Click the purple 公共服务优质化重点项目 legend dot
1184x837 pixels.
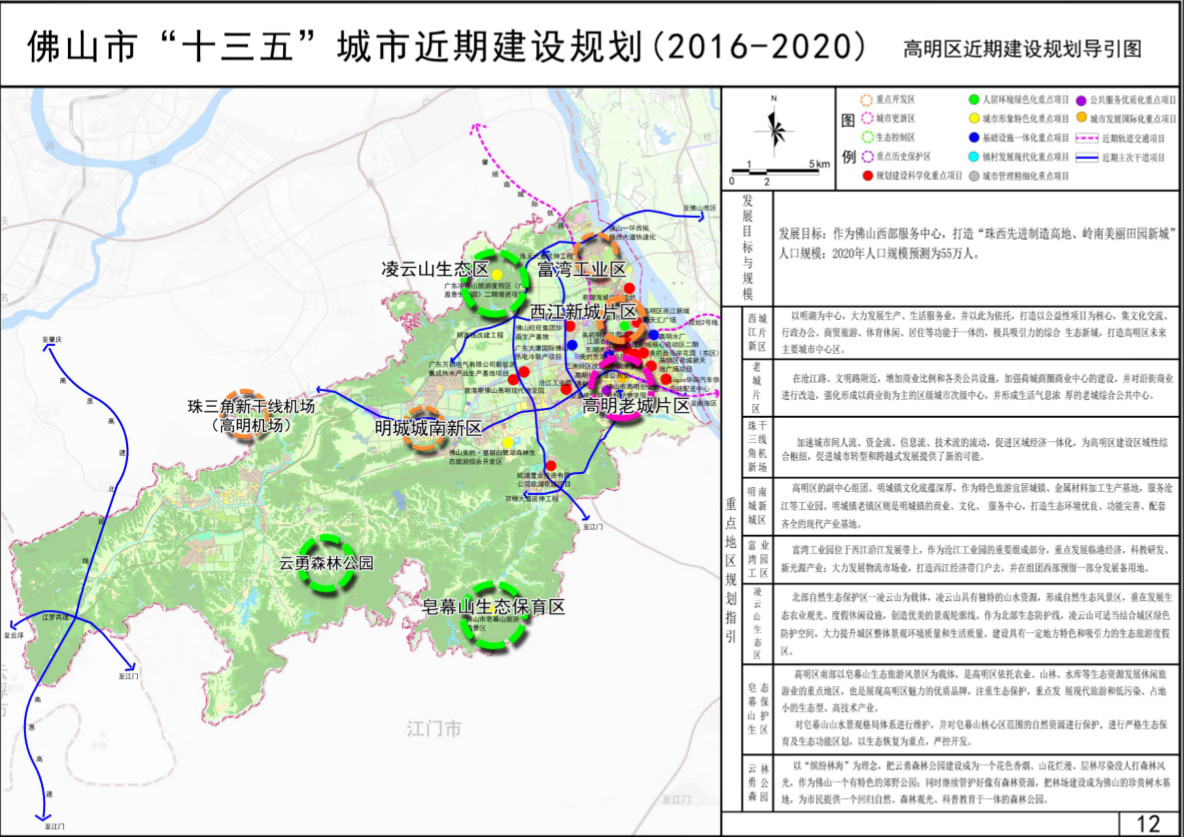pyautogui.click(x=1081, y=100)
